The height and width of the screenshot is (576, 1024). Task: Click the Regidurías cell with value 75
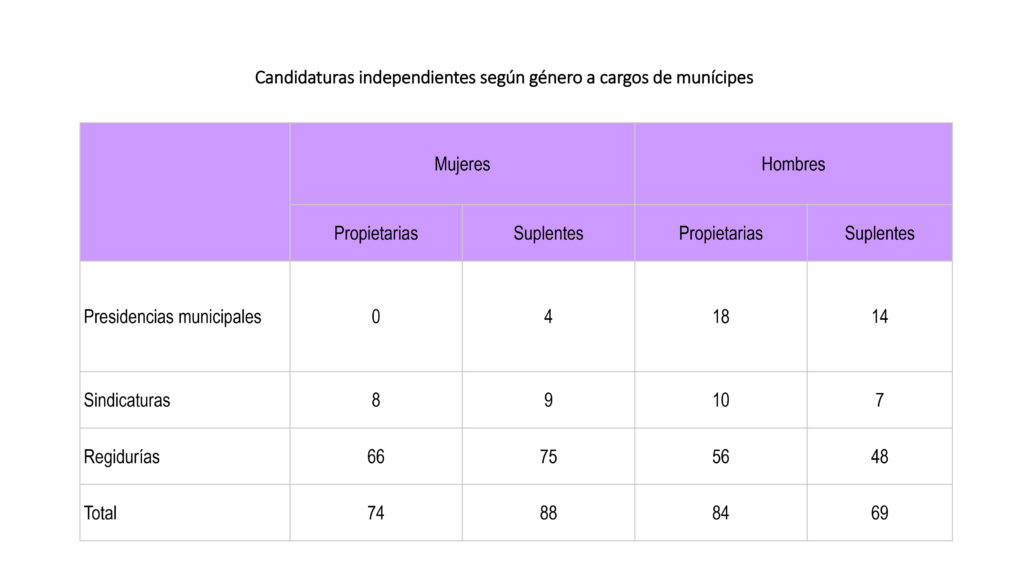tap(548, 457)
